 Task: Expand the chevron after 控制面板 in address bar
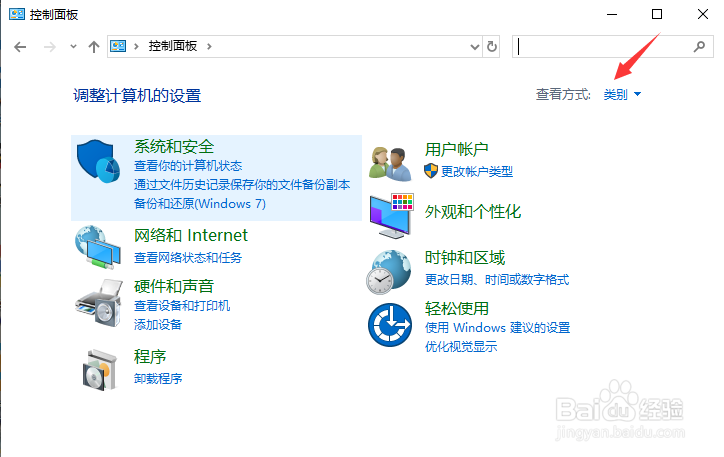point(209,46)
